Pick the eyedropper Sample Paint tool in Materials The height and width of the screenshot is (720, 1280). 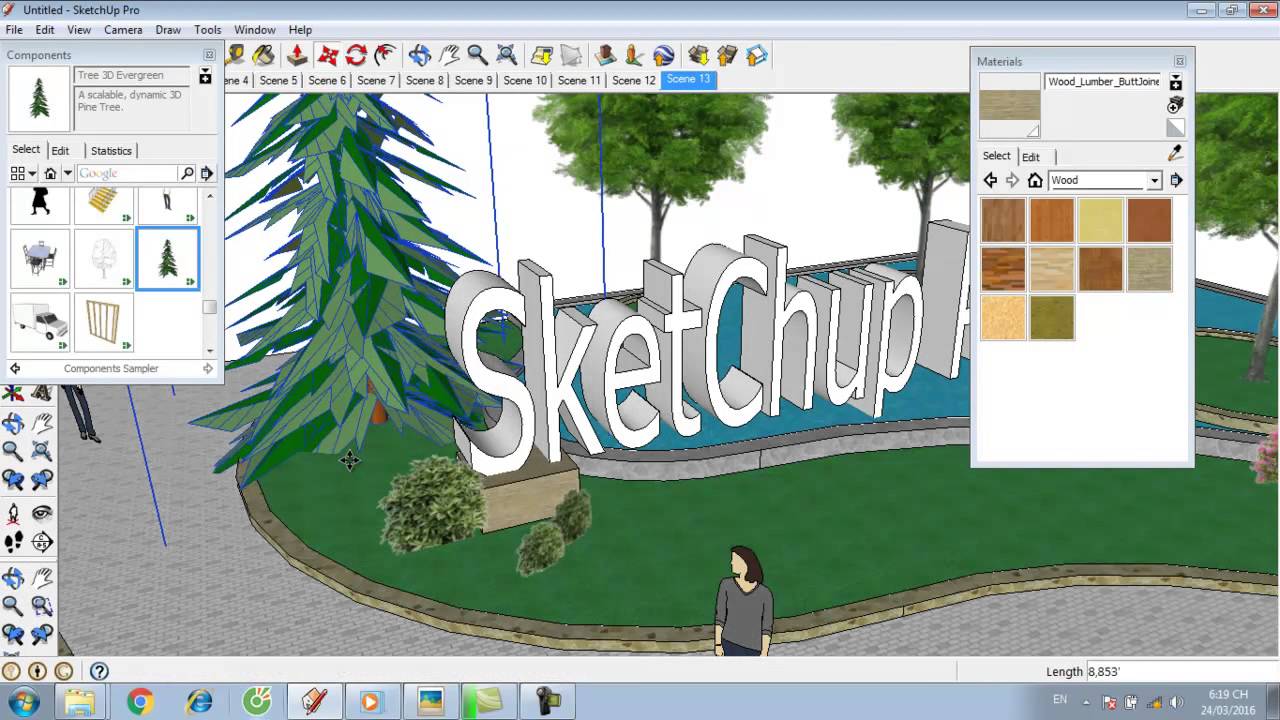click(1175, 153)
